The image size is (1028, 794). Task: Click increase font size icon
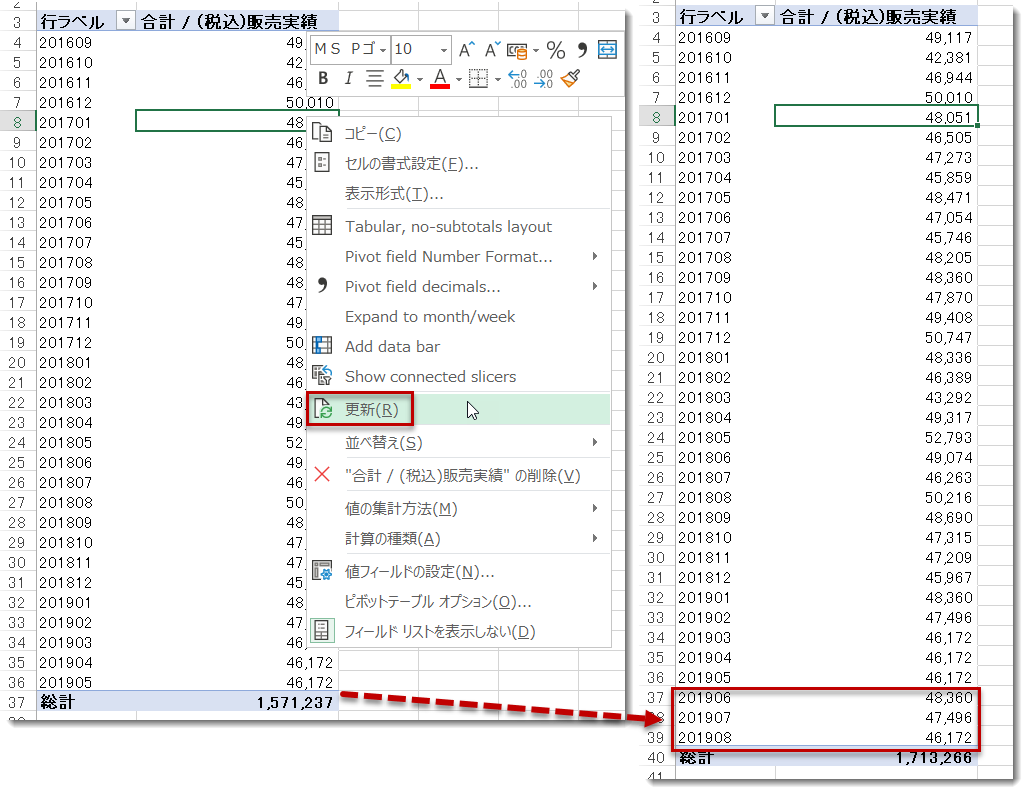pos(466,50)
